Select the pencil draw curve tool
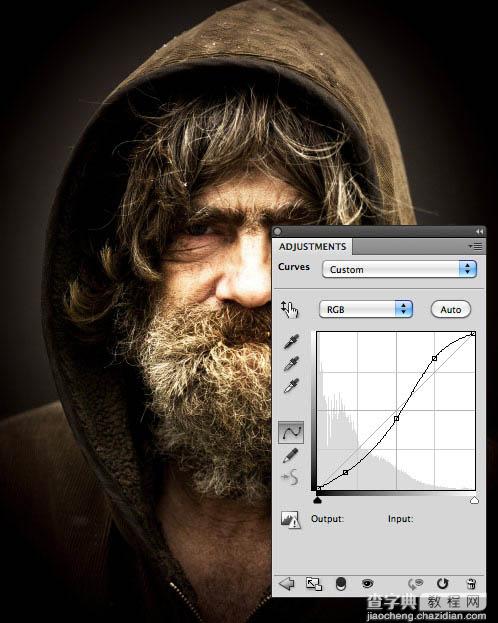This screenshot has height=623, width=498. click(291, 455)
